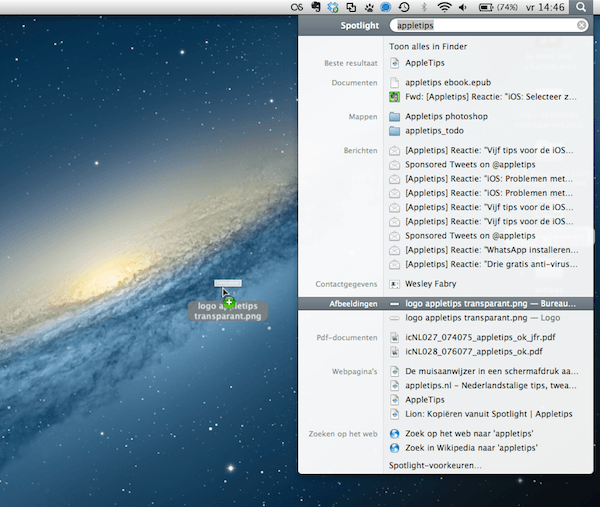Open De muisaanwijzer in een schermafdruk webpage

click(492, 371)
